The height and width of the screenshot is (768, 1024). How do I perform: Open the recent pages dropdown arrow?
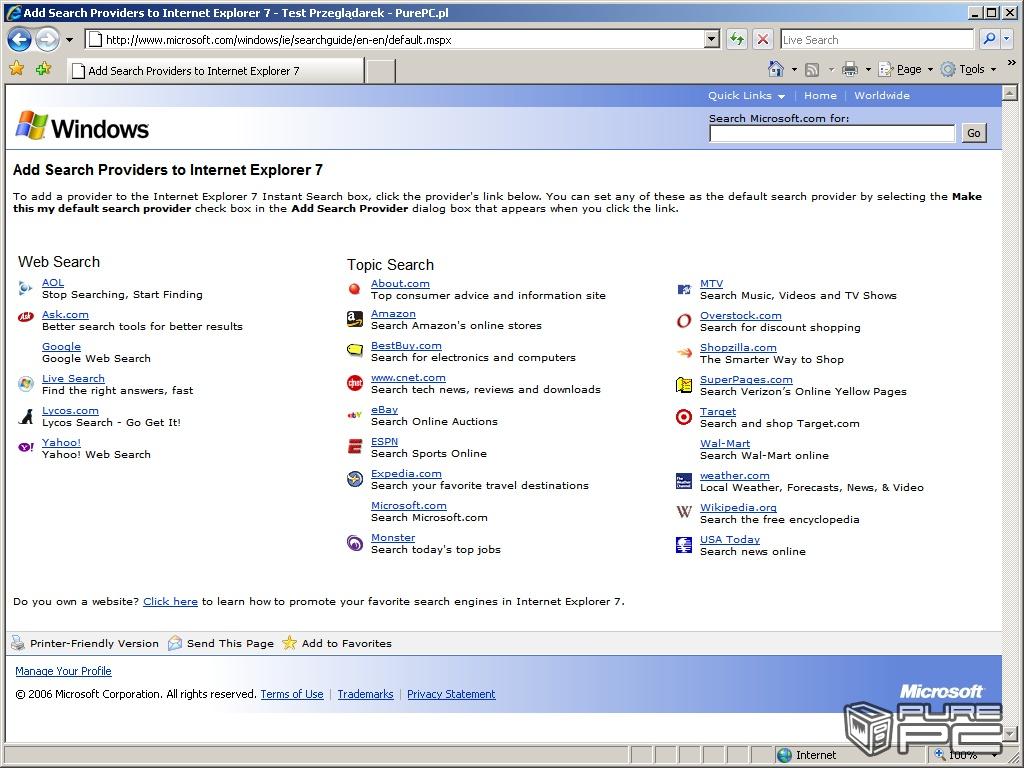[69, 40]
